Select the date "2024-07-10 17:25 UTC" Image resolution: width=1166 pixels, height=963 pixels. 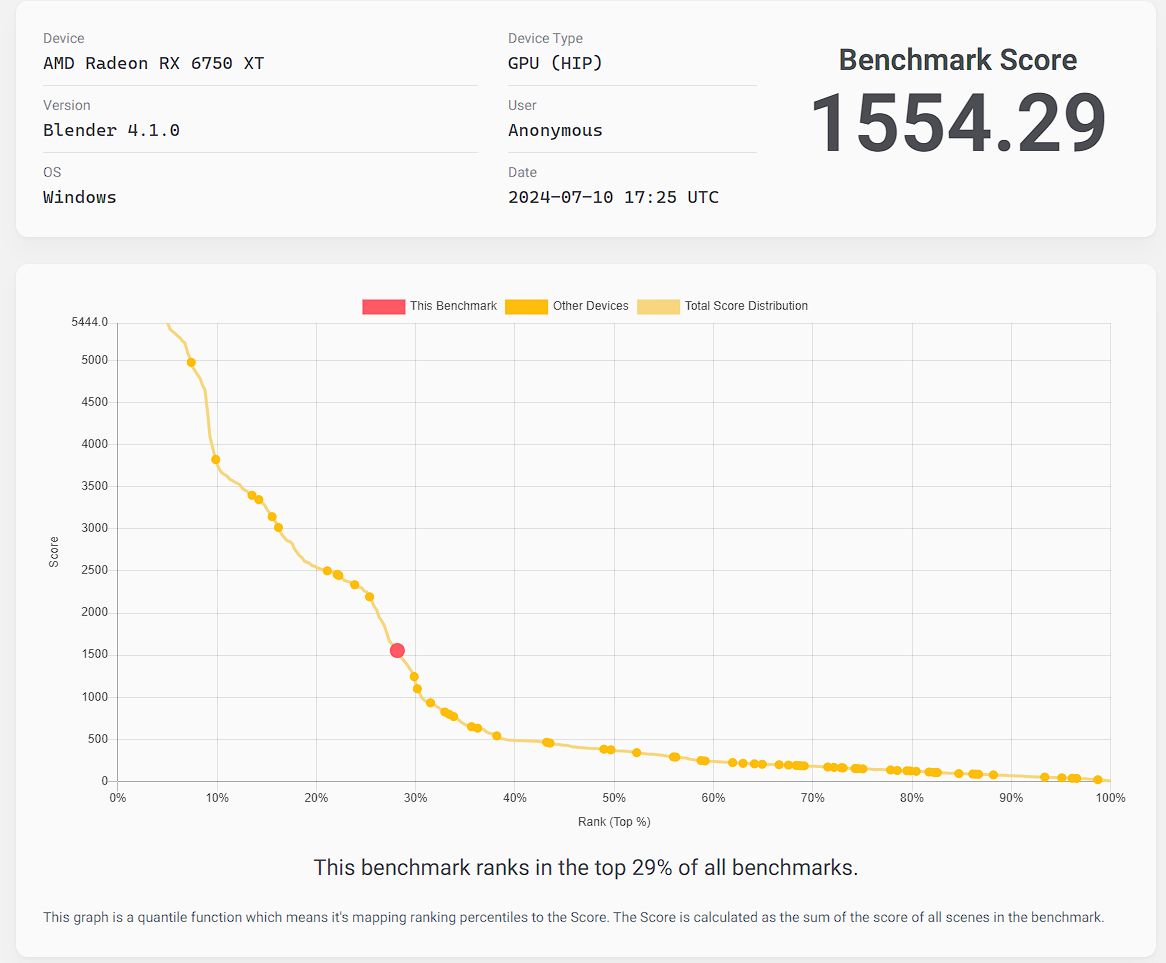click(x=613, y=197)
